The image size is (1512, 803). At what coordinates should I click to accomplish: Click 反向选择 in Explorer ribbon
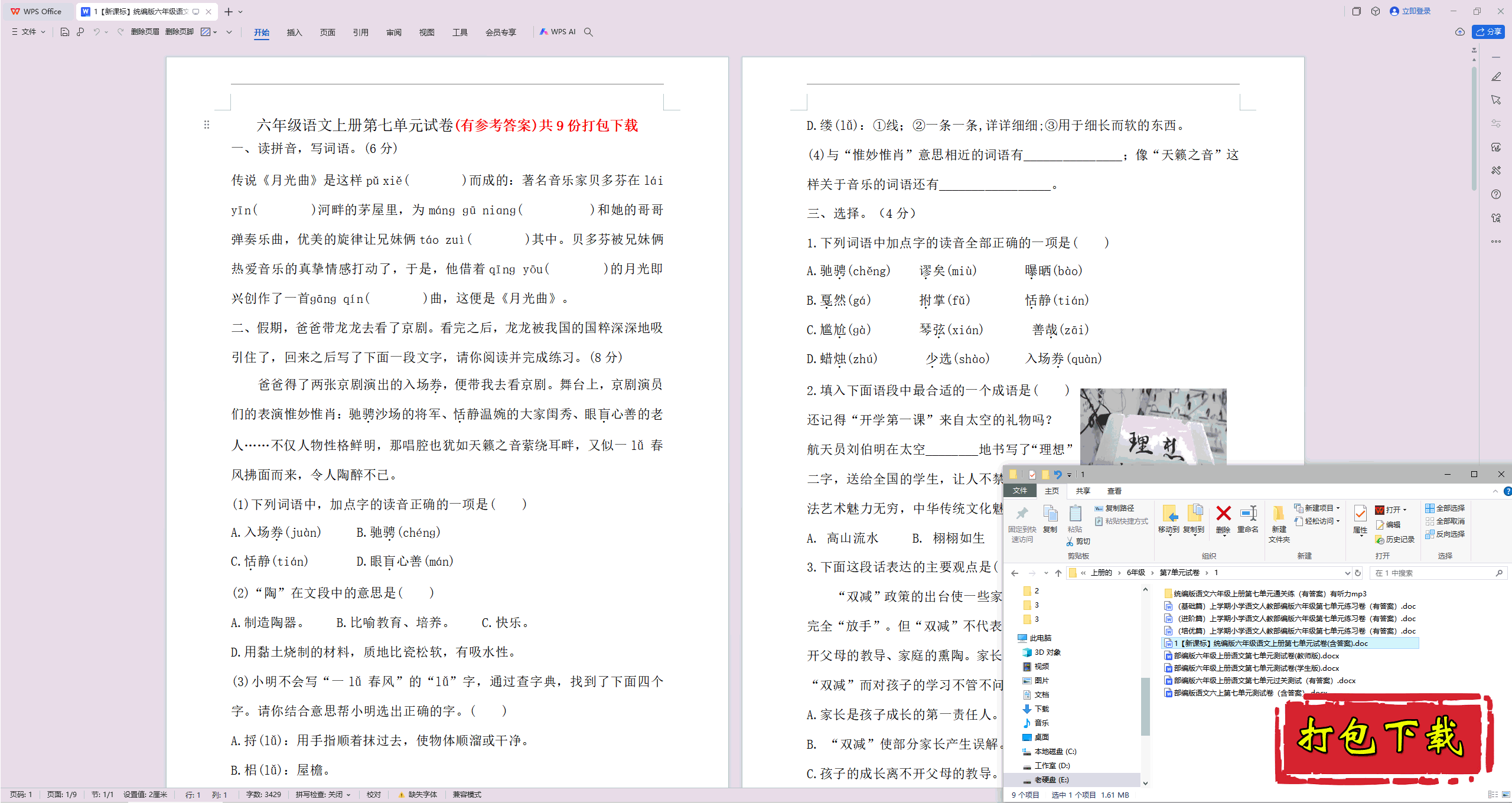[x=1445, y=534]
